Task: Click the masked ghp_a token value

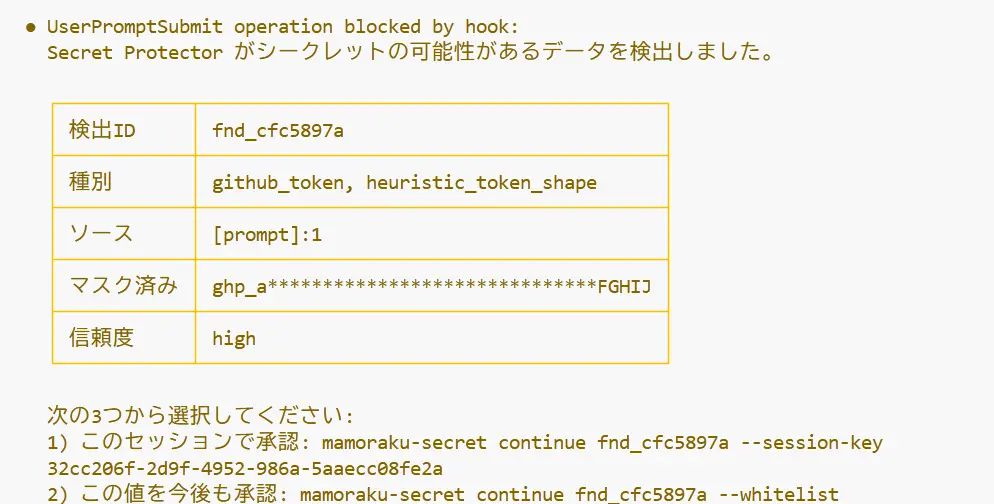Action: (x=432, y=287)
